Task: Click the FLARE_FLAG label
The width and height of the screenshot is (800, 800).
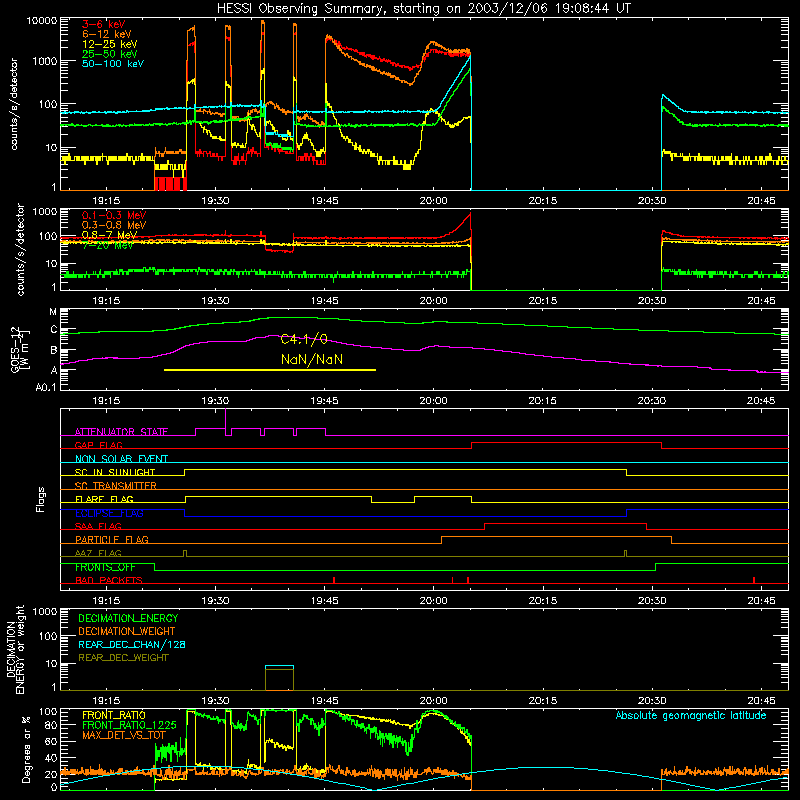Action: [104, 499]
